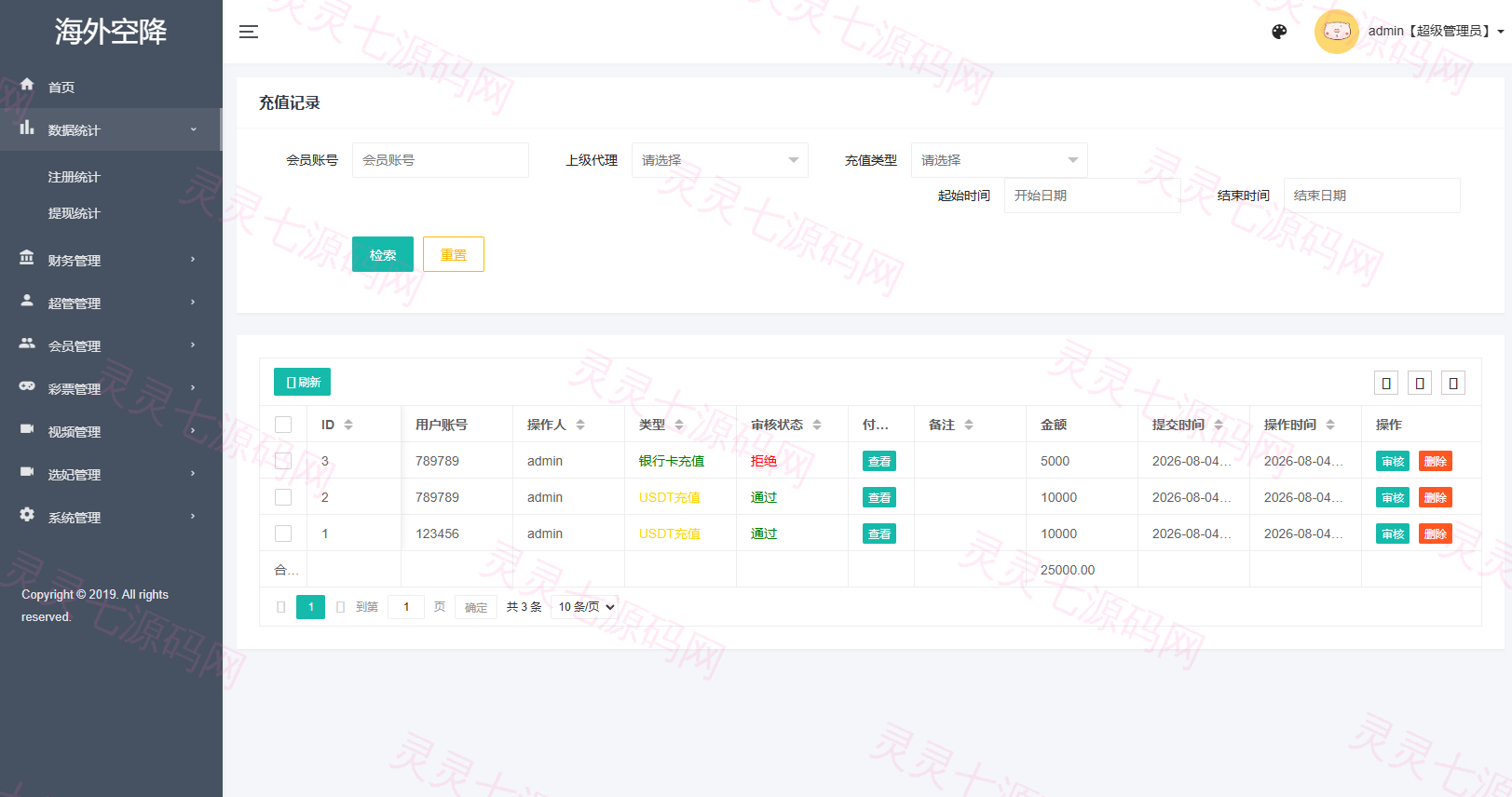Expand 会员管理 sidebar menu
The height and width of the screenshot is (797, 1512).
(111, 345)
